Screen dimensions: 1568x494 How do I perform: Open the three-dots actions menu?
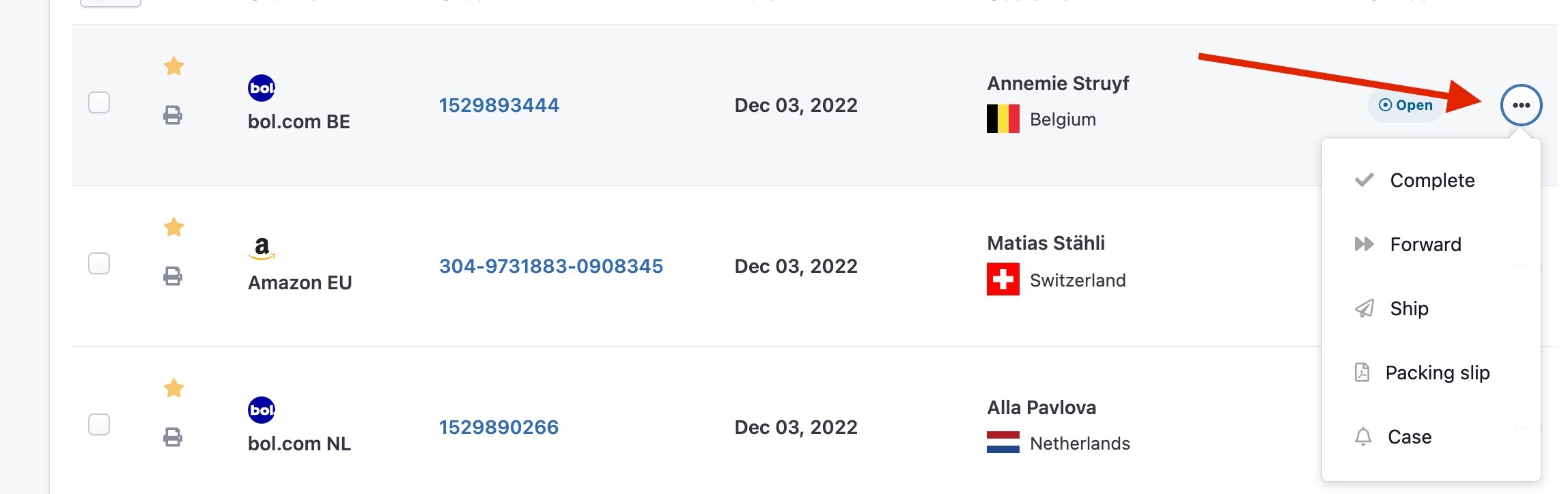(1521, 105)
